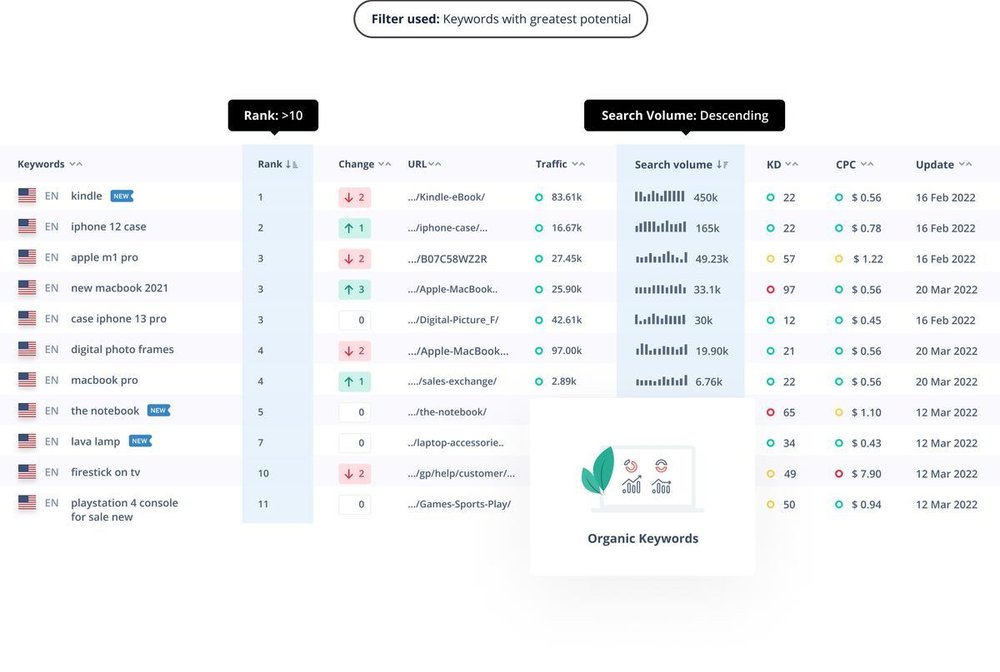Click the 97.00k traffic value
This screenshot has height=672, width=1000.
coord(566,351)
